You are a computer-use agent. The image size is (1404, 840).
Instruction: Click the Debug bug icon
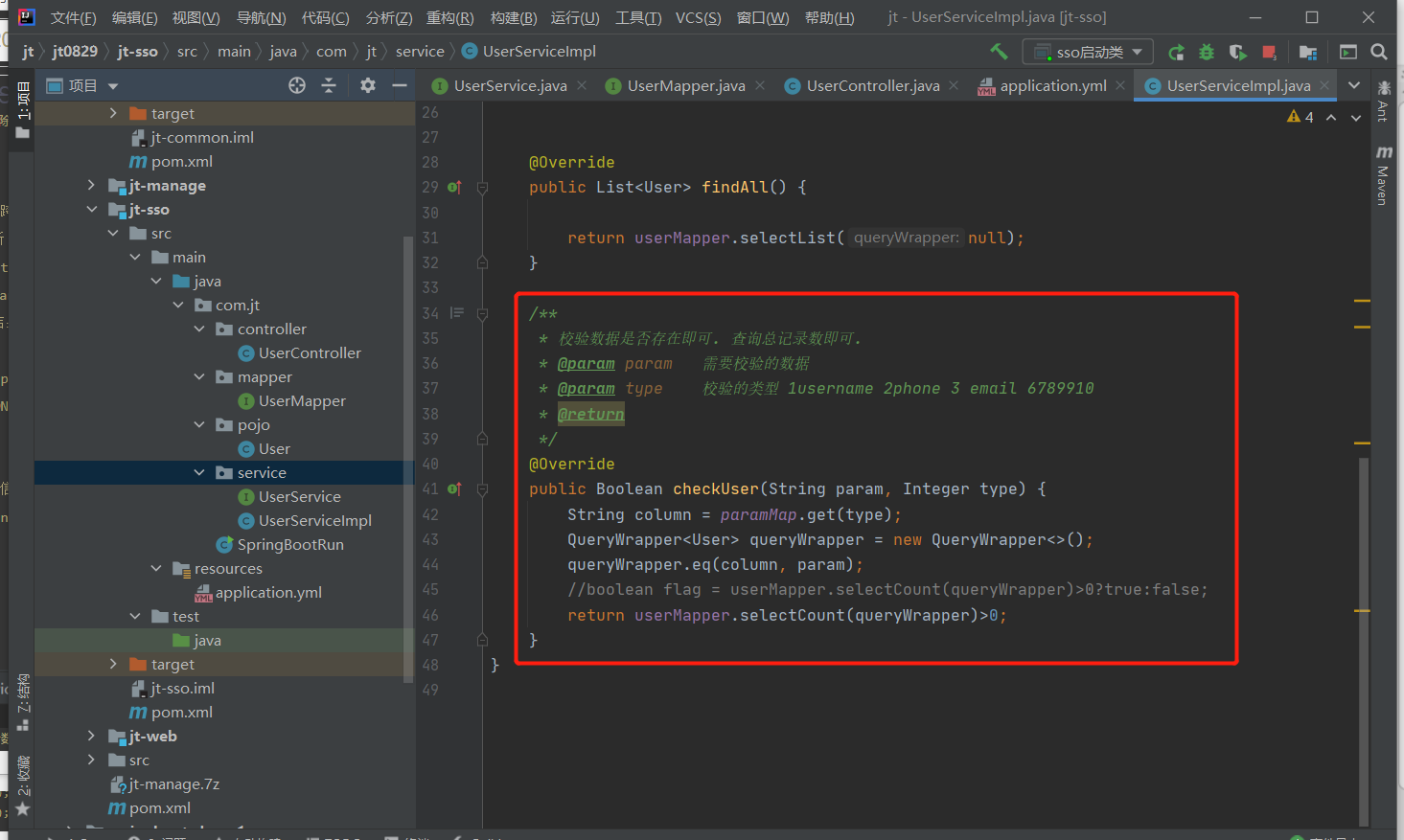point(1207,52)
